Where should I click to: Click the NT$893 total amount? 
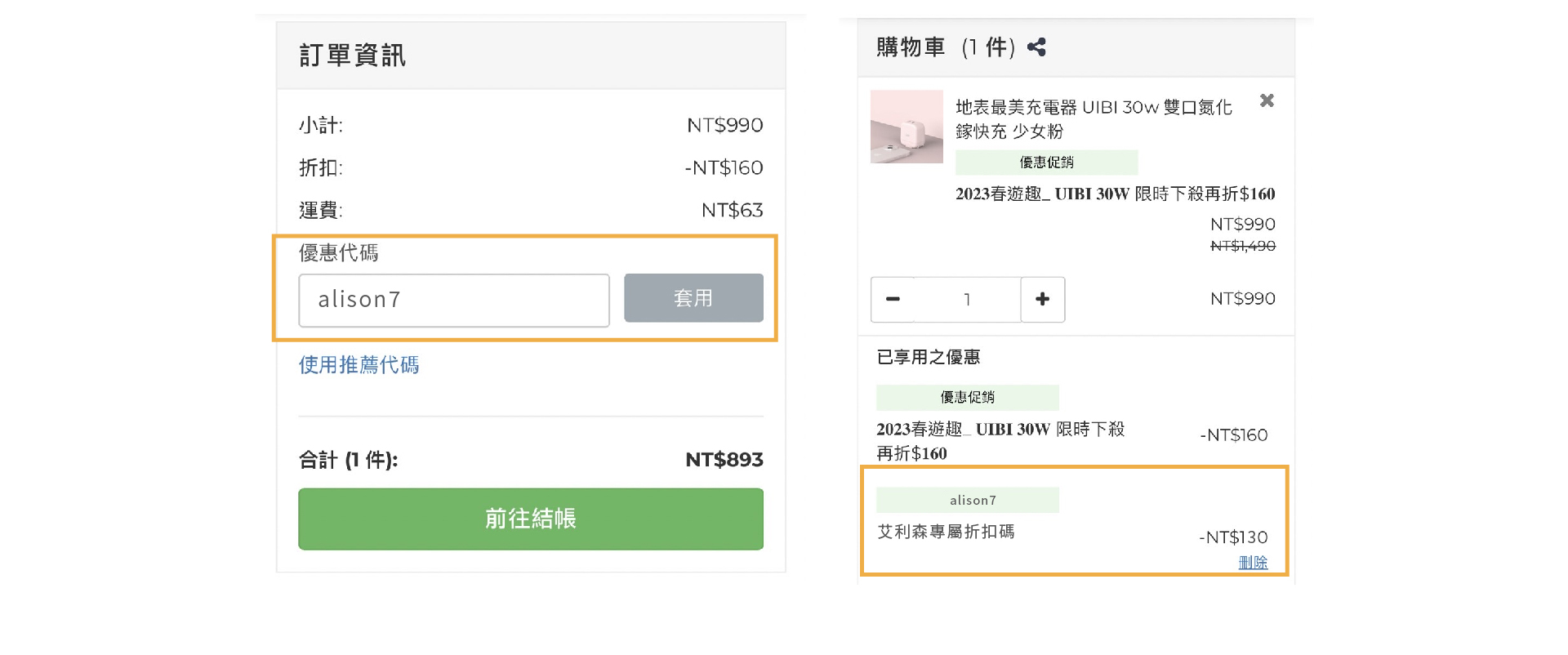click(x=724, y=459)
